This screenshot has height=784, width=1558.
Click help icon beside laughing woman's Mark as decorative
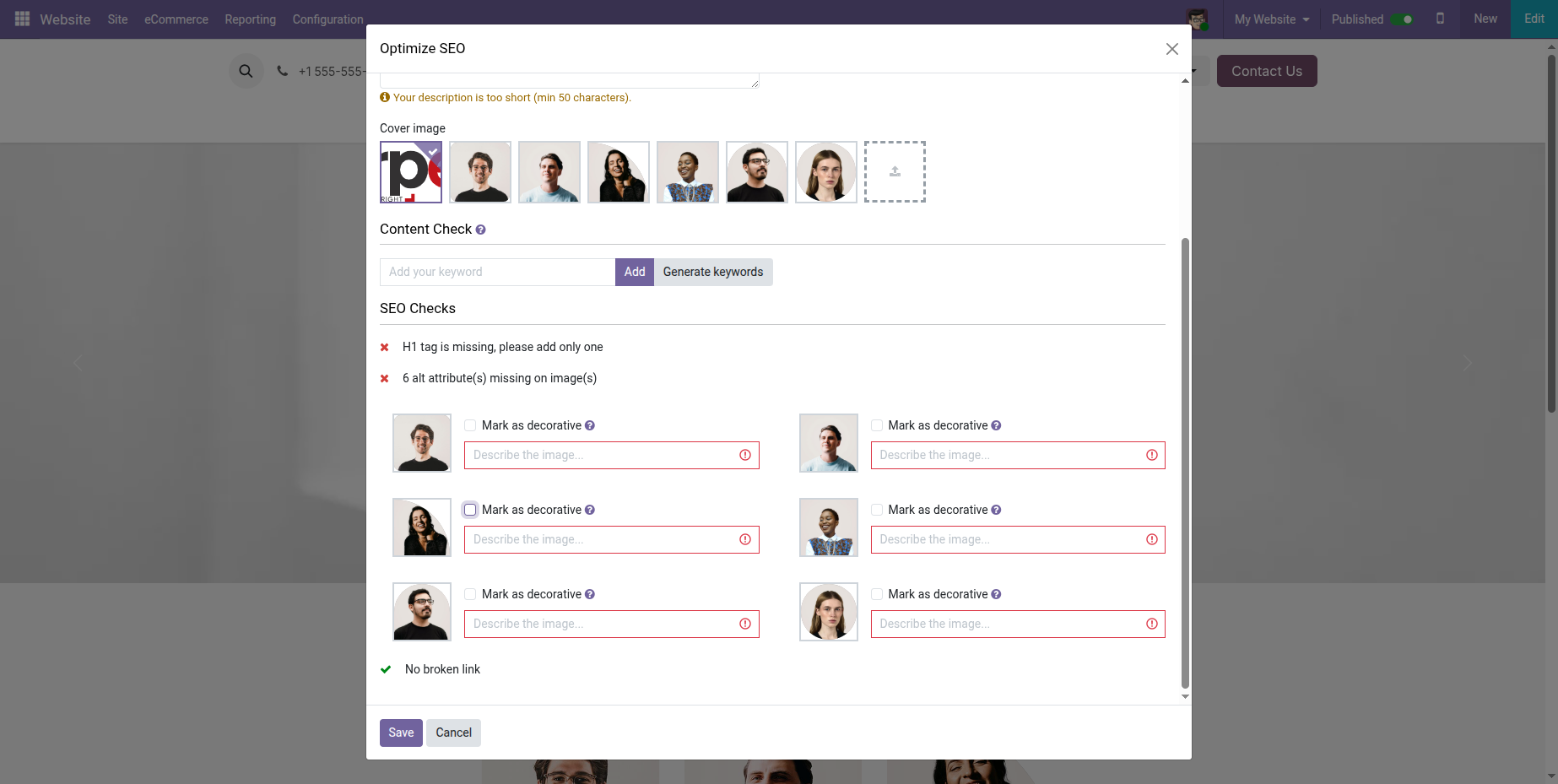point(590,510)
